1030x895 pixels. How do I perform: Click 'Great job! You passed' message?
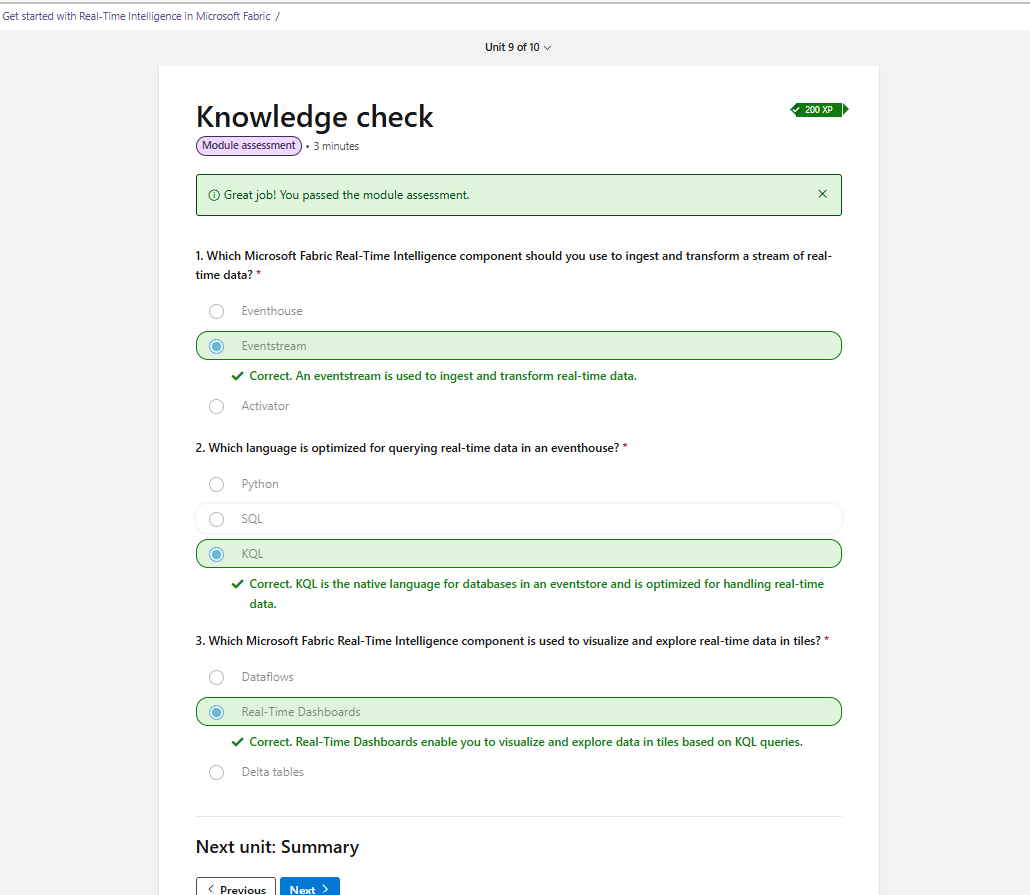click(x=346, y=195)
